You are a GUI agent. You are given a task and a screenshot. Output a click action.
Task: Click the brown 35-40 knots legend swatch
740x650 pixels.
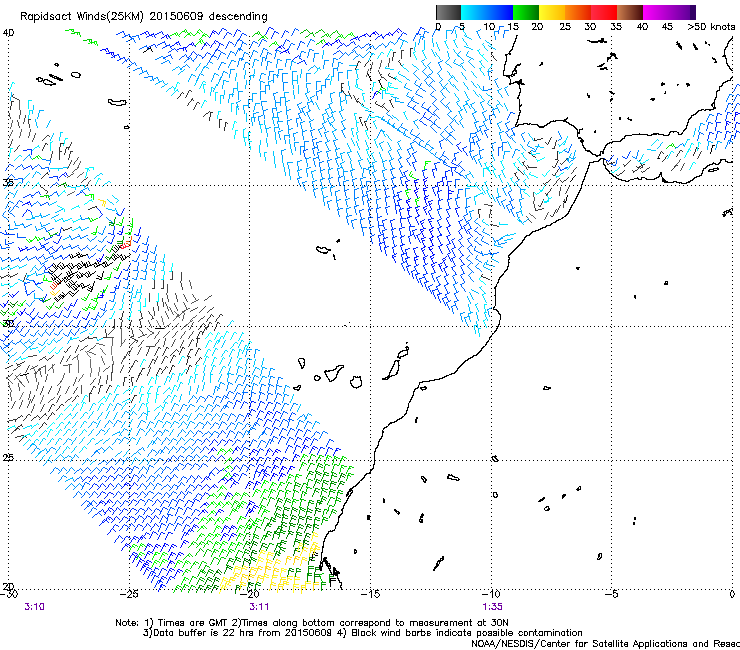click(630, 12)
